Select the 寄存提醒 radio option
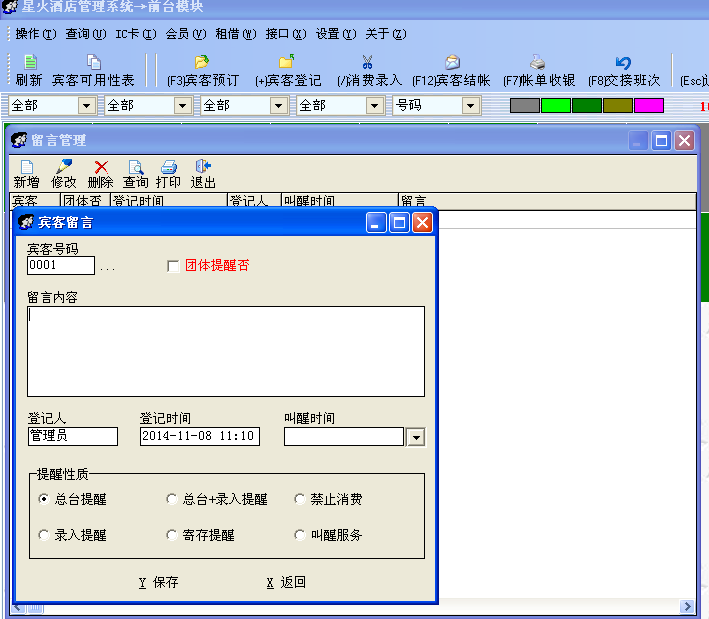 172,535
